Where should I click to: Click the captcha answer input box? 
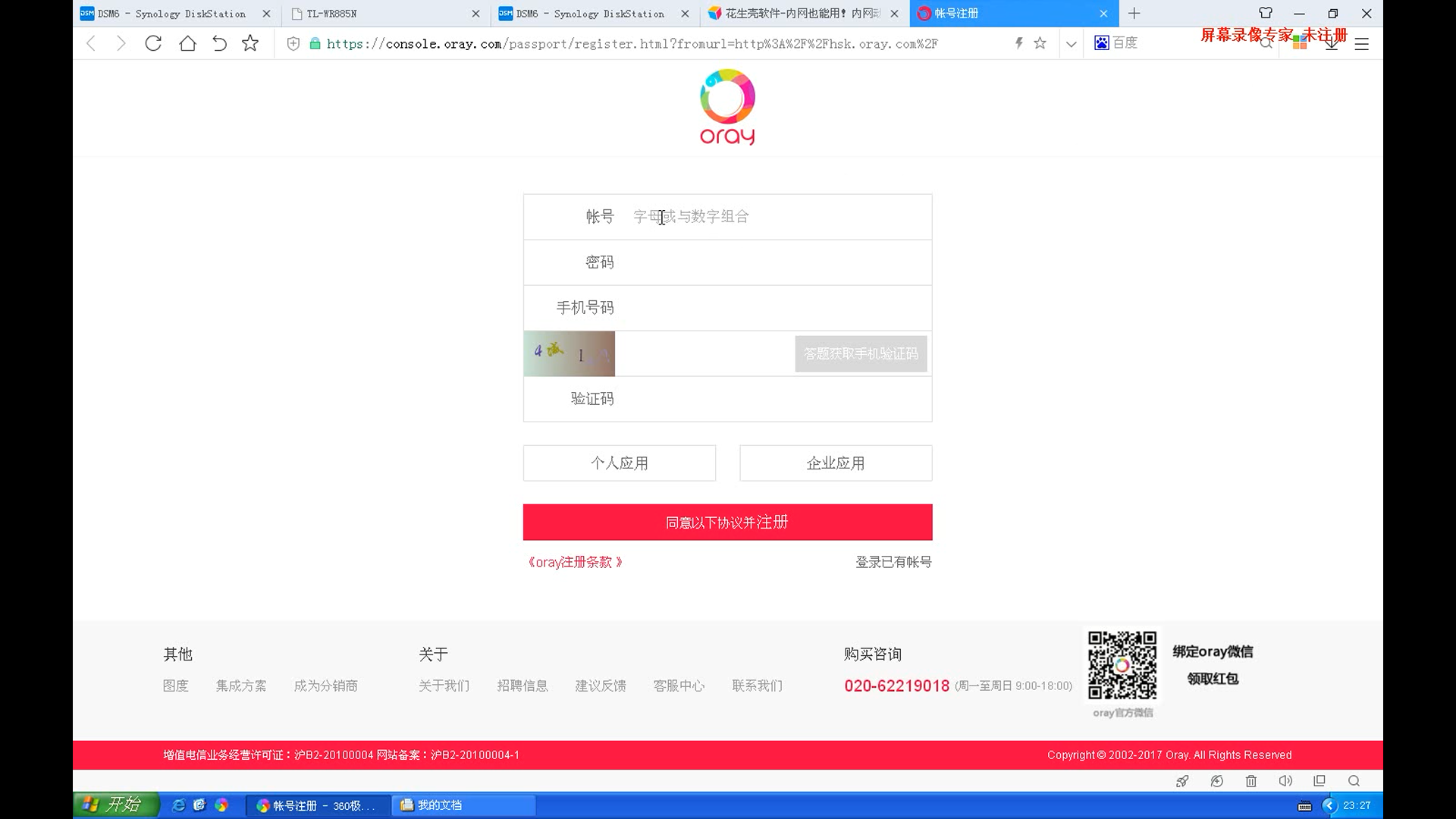(704, 353)
